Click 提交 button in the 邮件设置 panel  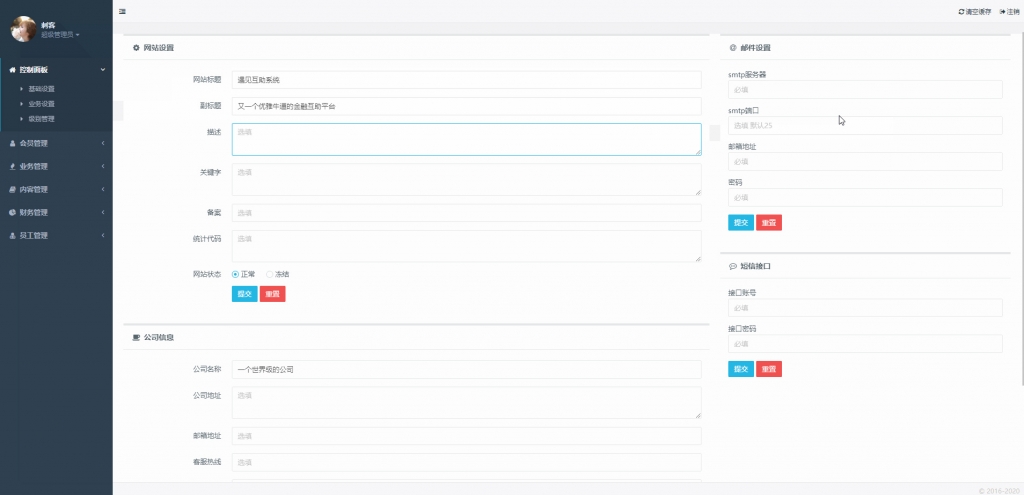(741, 222)
